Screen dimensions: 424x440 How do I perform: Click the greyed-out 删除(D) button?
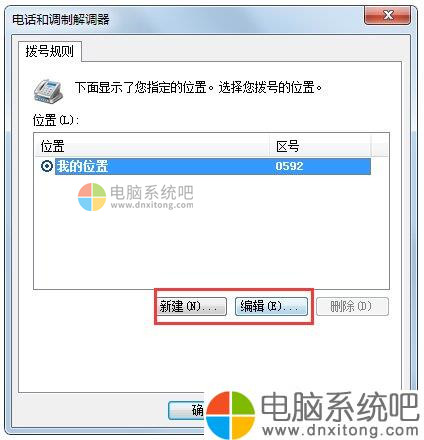pos(352,306)
